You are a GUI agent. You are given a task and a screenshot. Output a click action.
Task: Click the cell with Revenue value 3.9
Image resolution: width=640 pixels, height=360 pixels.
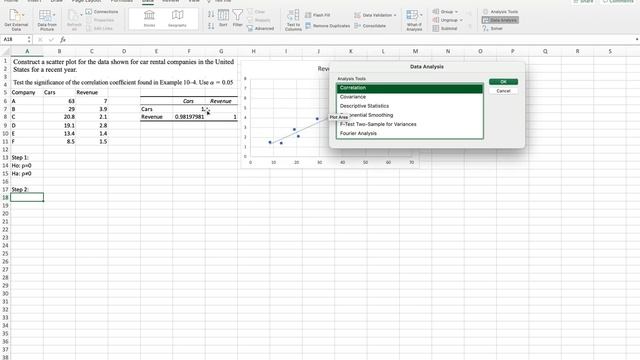91,109
